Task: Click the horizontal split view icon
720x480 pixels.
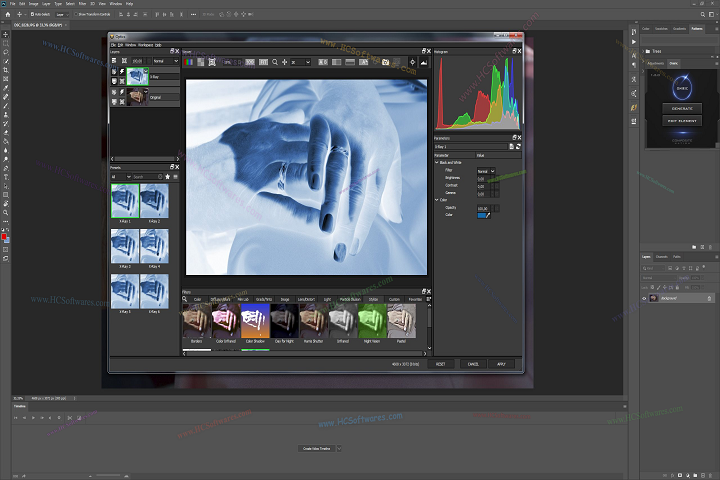Action: tap(350, 62)
